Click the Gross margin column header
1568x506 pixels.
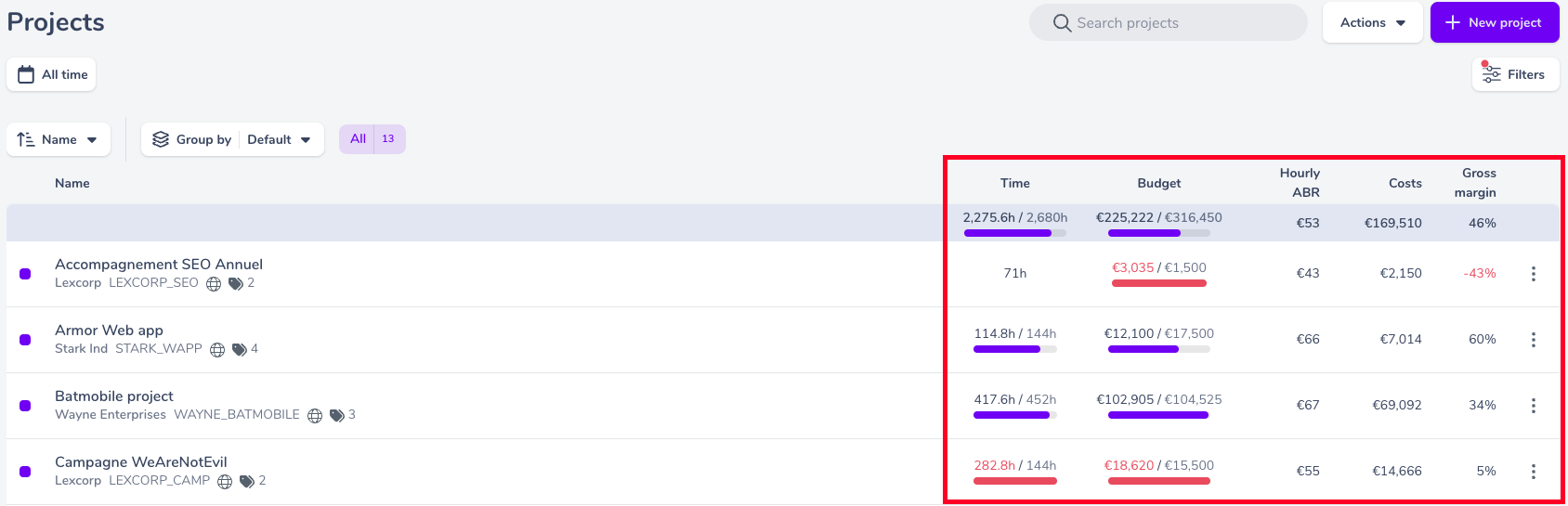pyautogui.click(x=1475, y=183)
